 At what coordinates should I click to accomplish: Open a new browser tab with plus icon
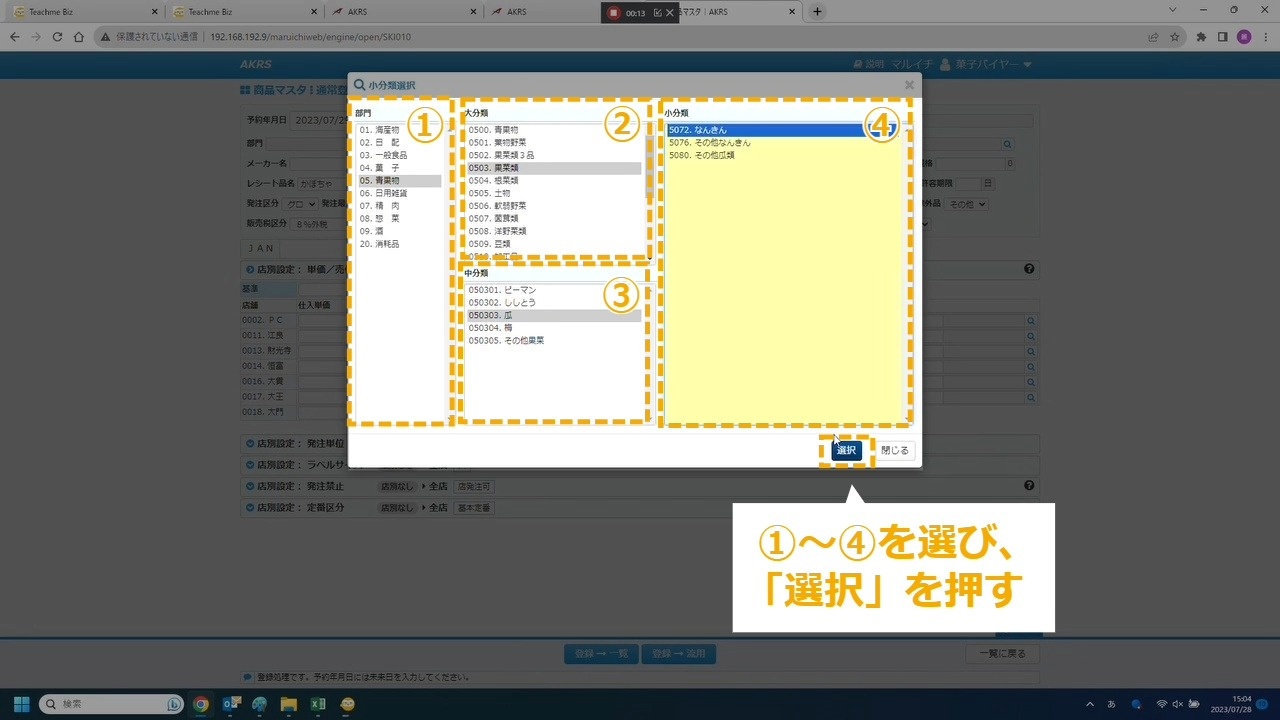tap(817, 12)
